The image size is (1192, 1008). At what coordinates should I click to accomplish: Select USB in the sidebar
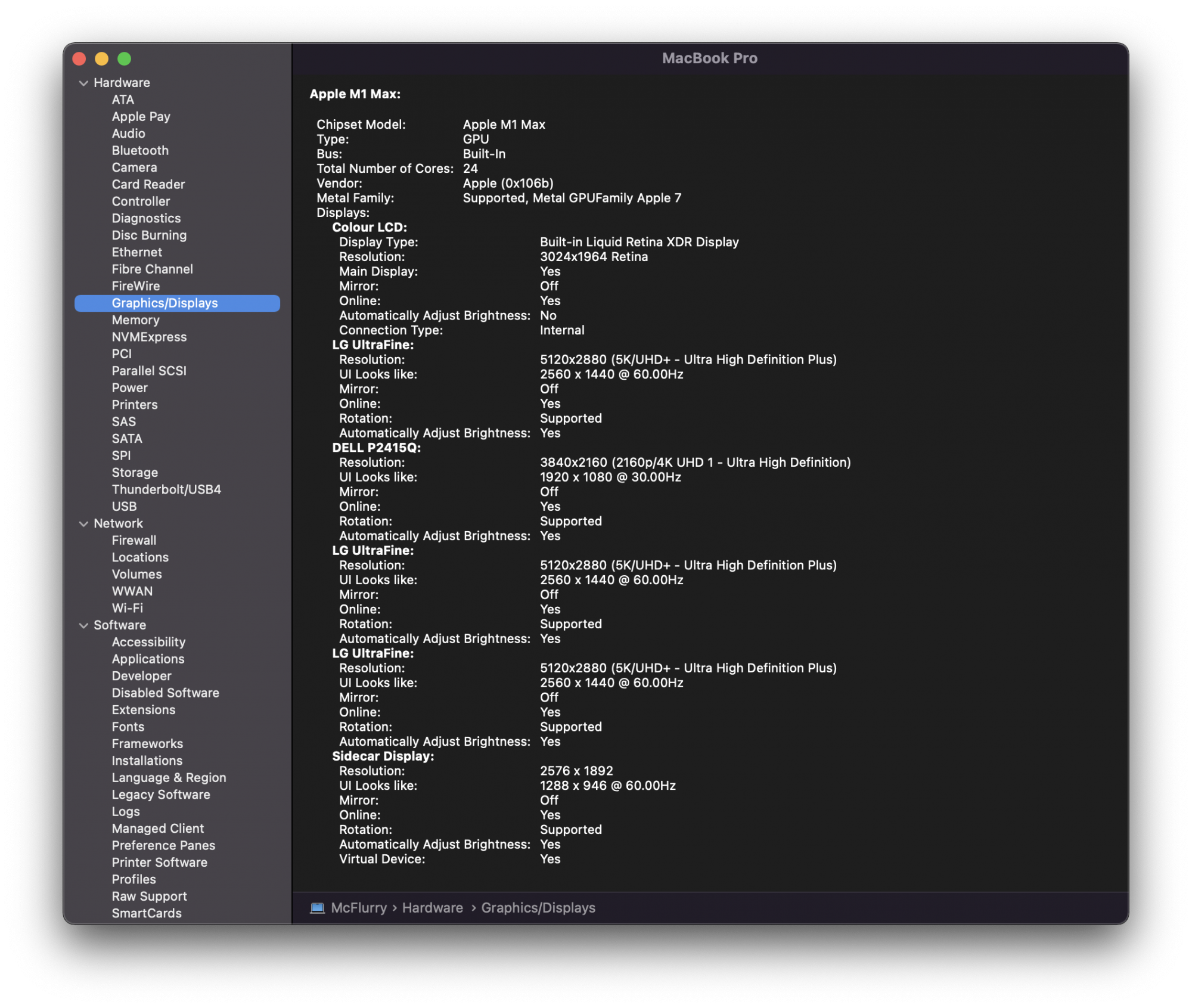[125, 506]
